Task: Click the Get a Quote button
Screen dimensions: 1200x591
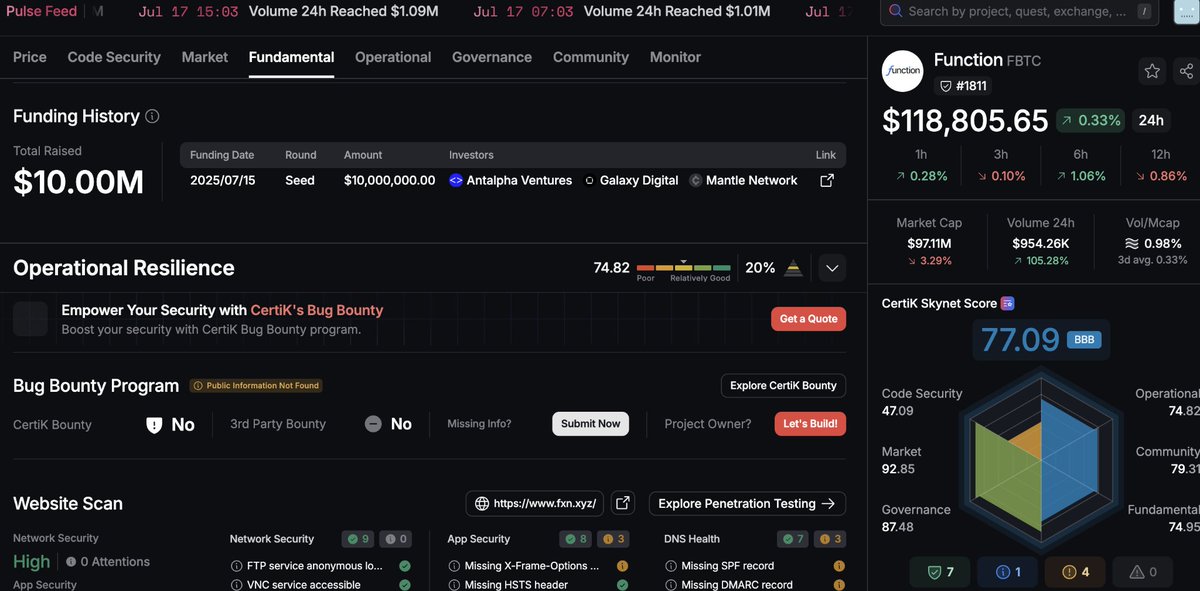Action: [808, 319]
